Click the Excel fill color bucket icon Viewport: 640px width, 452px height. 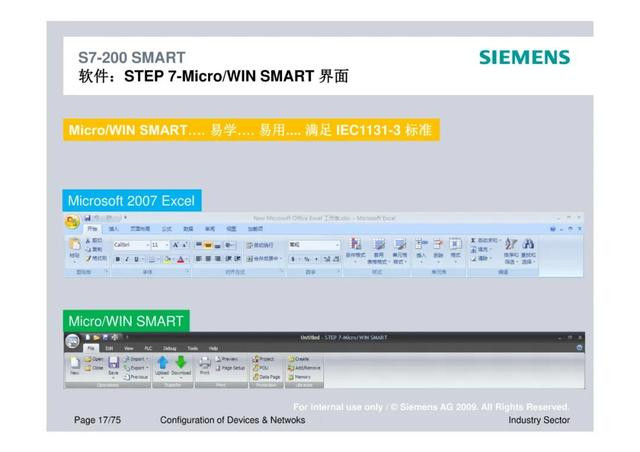pyautogui.click(x=167, y=259)
